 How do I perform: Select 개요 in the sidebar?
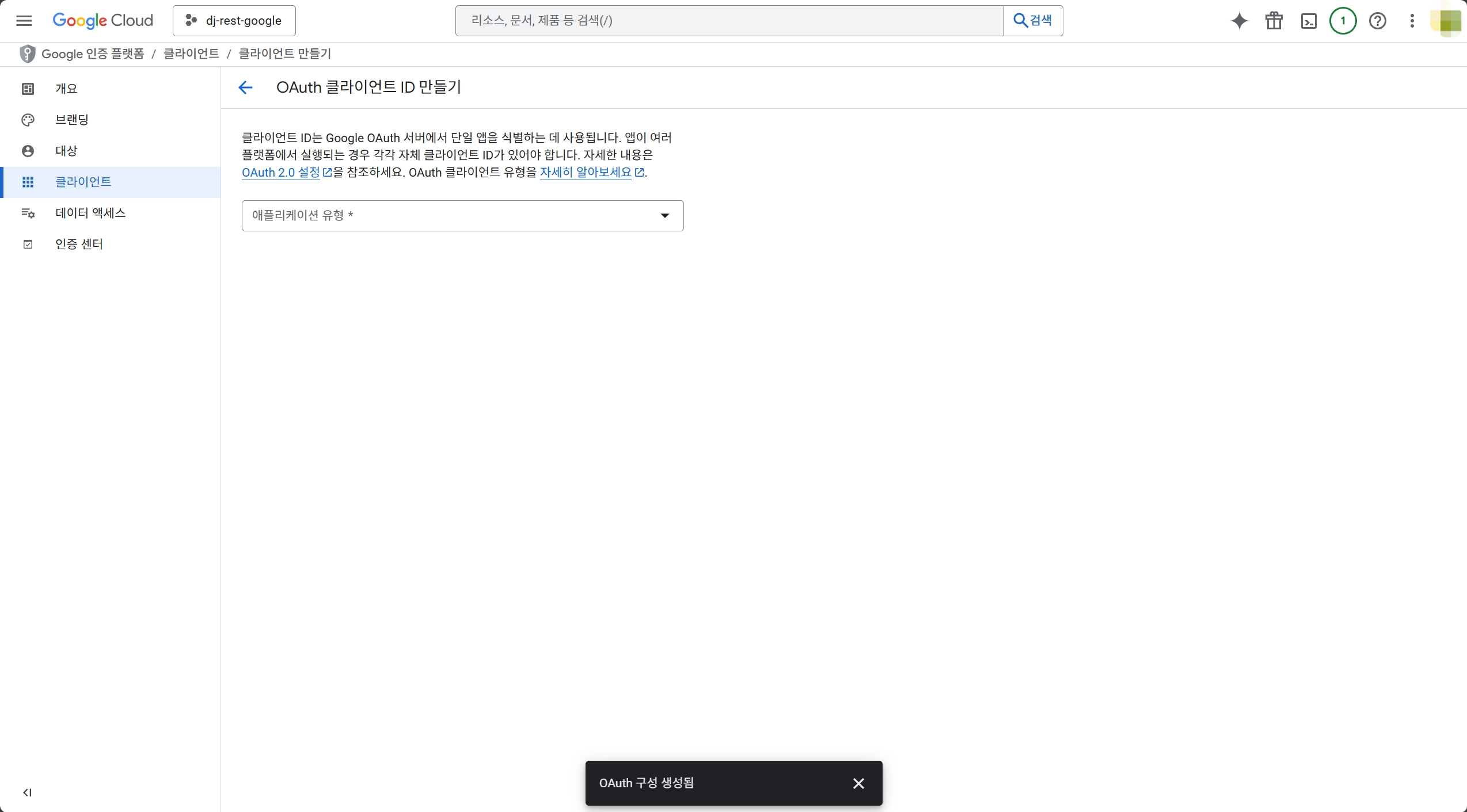(66, 89)
